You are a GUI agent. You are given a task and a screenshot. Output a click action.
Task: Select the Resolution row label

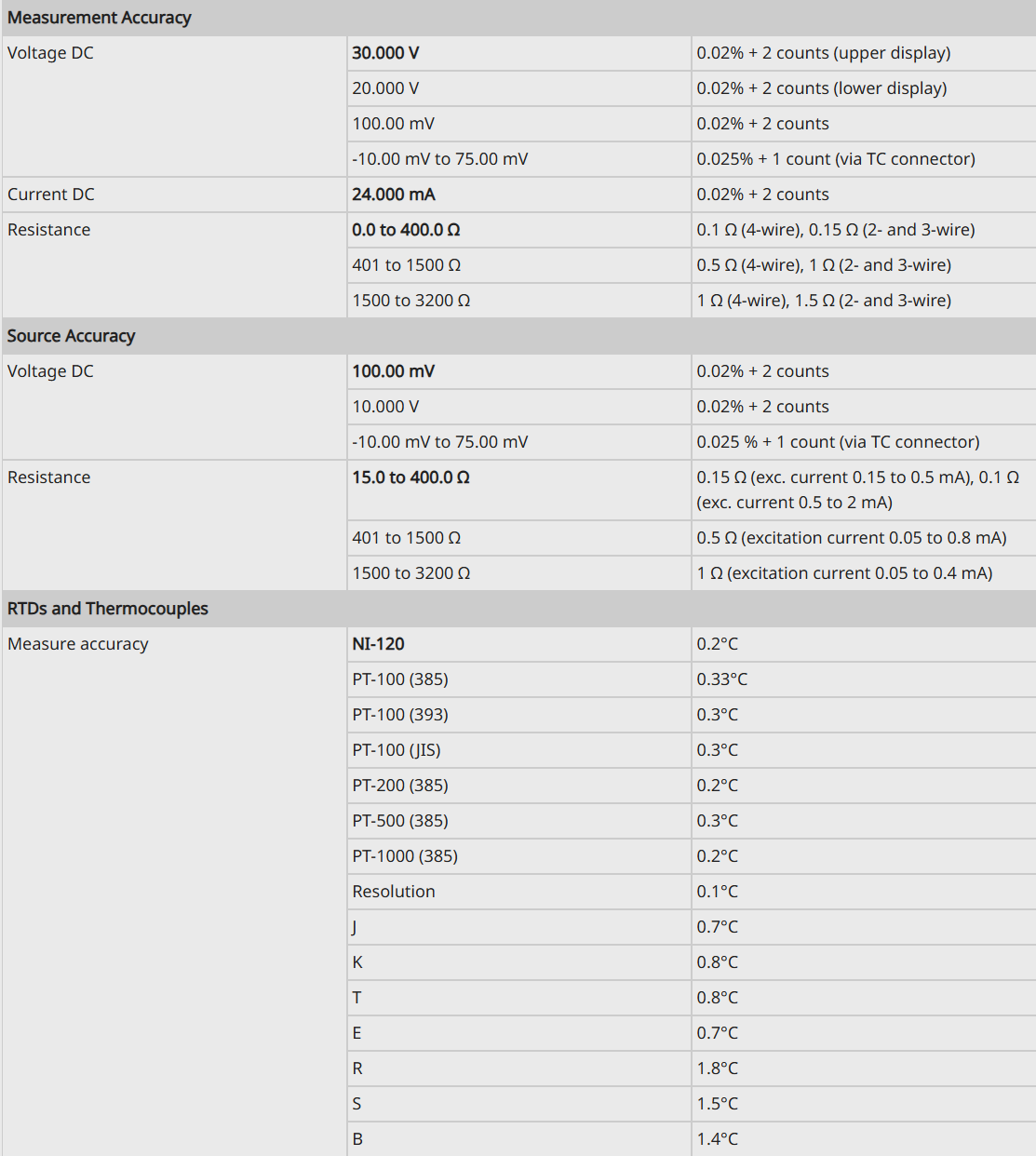(x=394, y=892)
